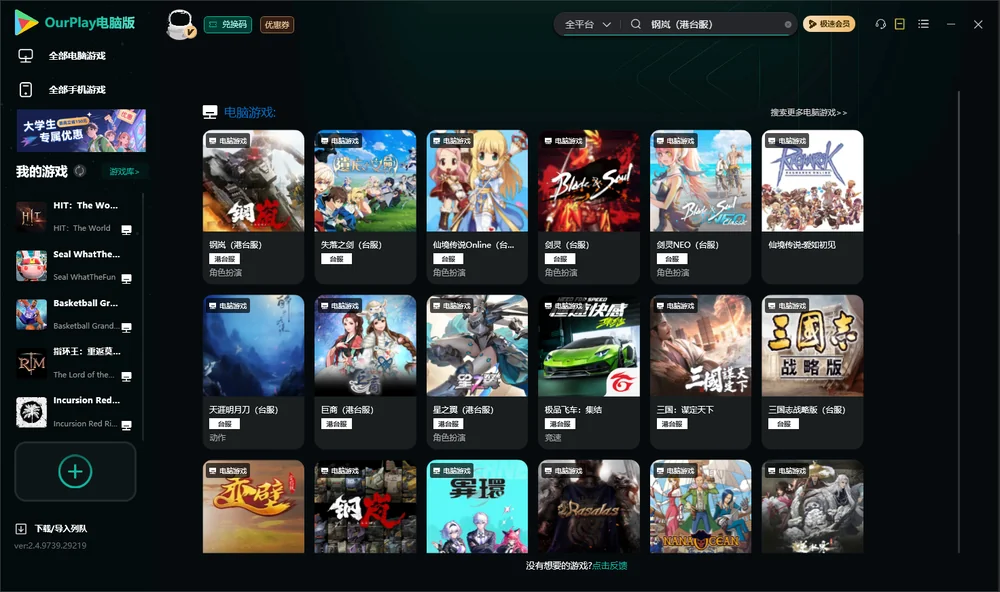Open the 极速会员 VIP membership button
The height and width of the screenshot is (592, 1000).
pos(828,24)
